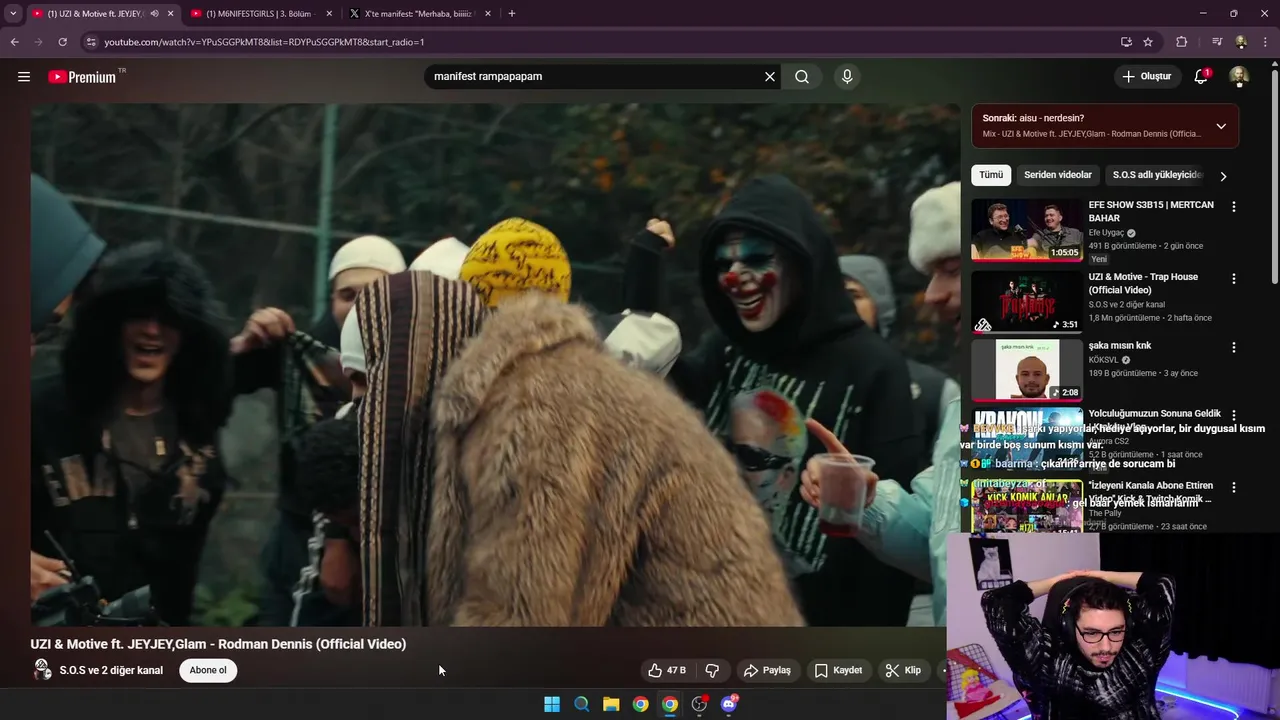Show more filter chips with right arrow
Viewport: 1280px width, 720px height.
click(1223, 176)
